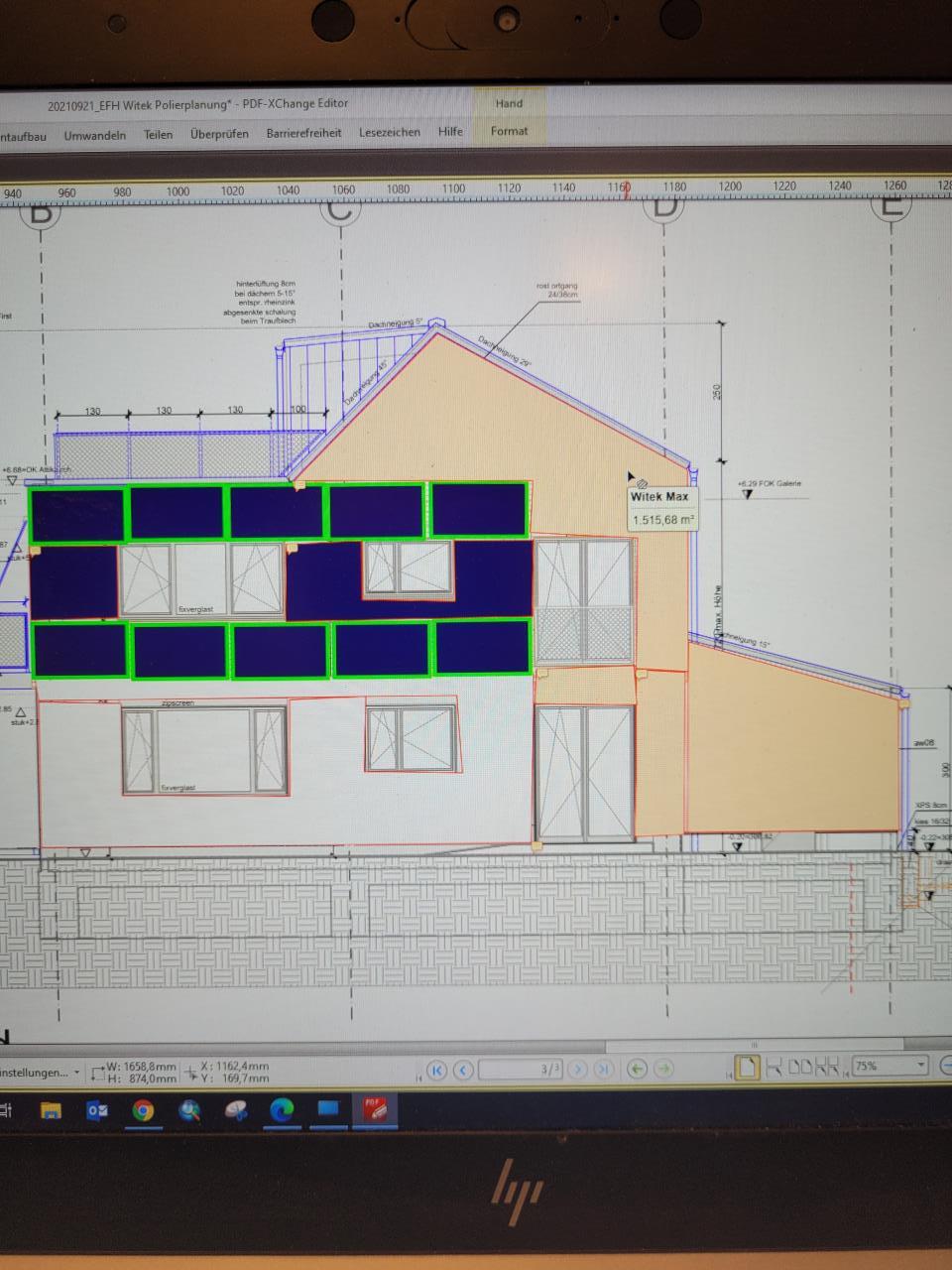
Task: Click the X: 1162,4mm coordinate readout
Action: pos(235,1067)
